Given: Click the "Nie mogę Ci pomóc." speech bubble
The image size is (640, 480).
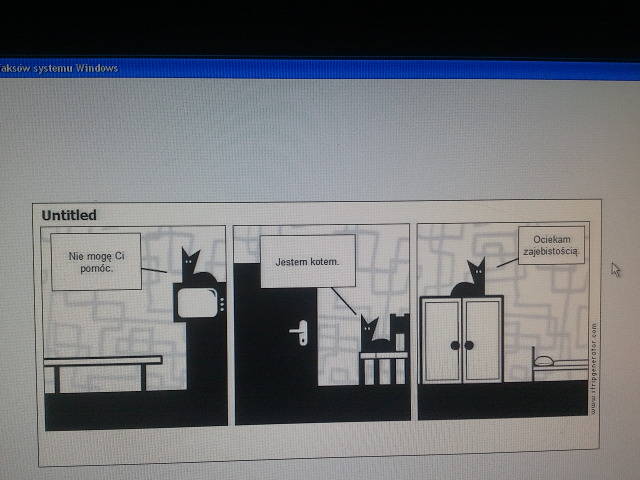Looking at the screenshot, I should tap(95, 262).
